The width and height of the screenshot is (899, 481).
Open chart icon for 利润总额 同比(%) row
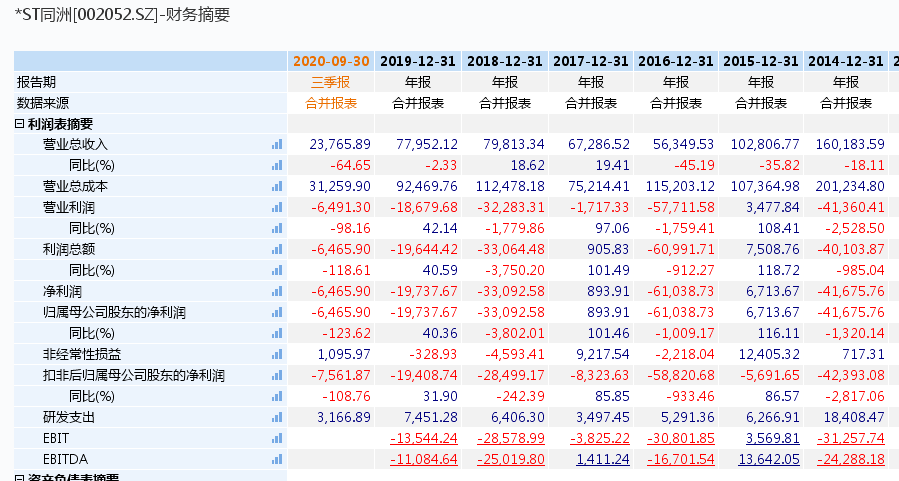pyautogui.click(x=277, y=271)
